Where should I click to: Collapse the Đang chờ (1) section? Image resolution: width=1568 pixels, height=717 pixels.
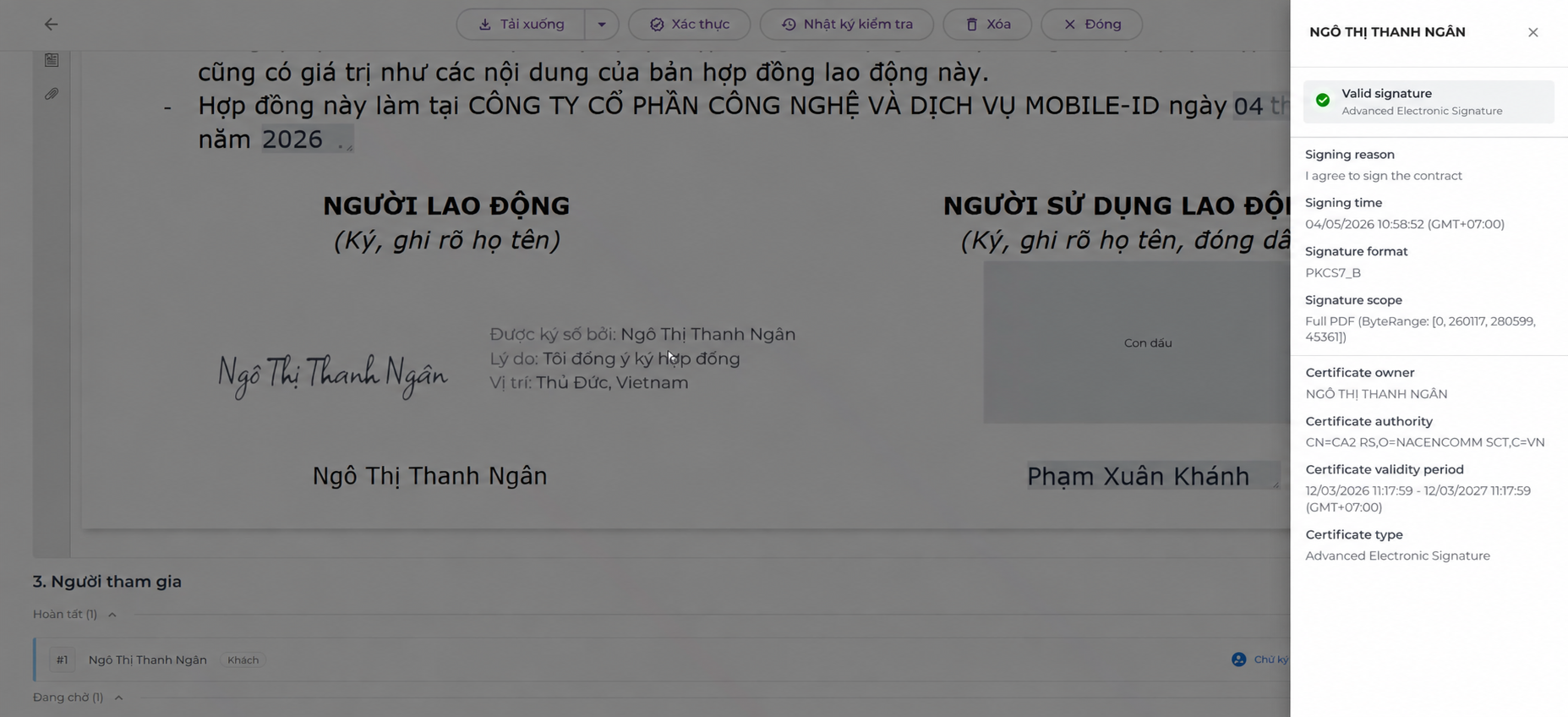(x=118, y=698)
